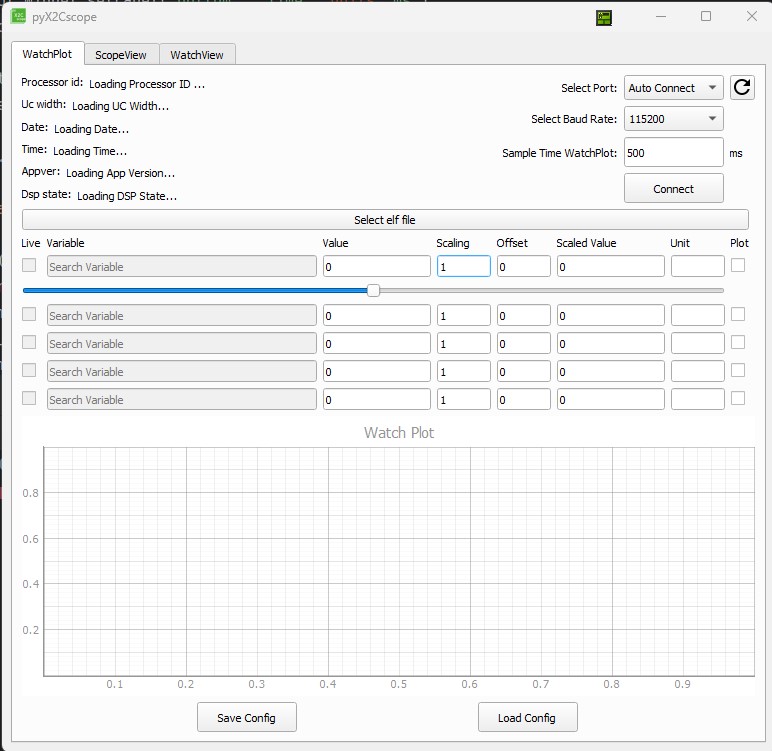Click the Offset field in third row
The height and width of the screenshot is (751, 772).
click(523, 343)
